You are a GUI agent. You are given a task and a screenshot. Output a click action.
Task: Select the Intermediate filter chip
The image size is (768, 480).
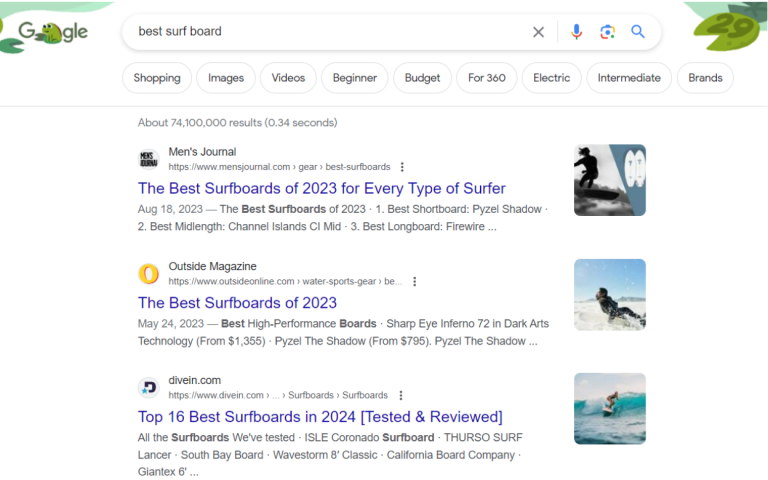pos(629,78)
